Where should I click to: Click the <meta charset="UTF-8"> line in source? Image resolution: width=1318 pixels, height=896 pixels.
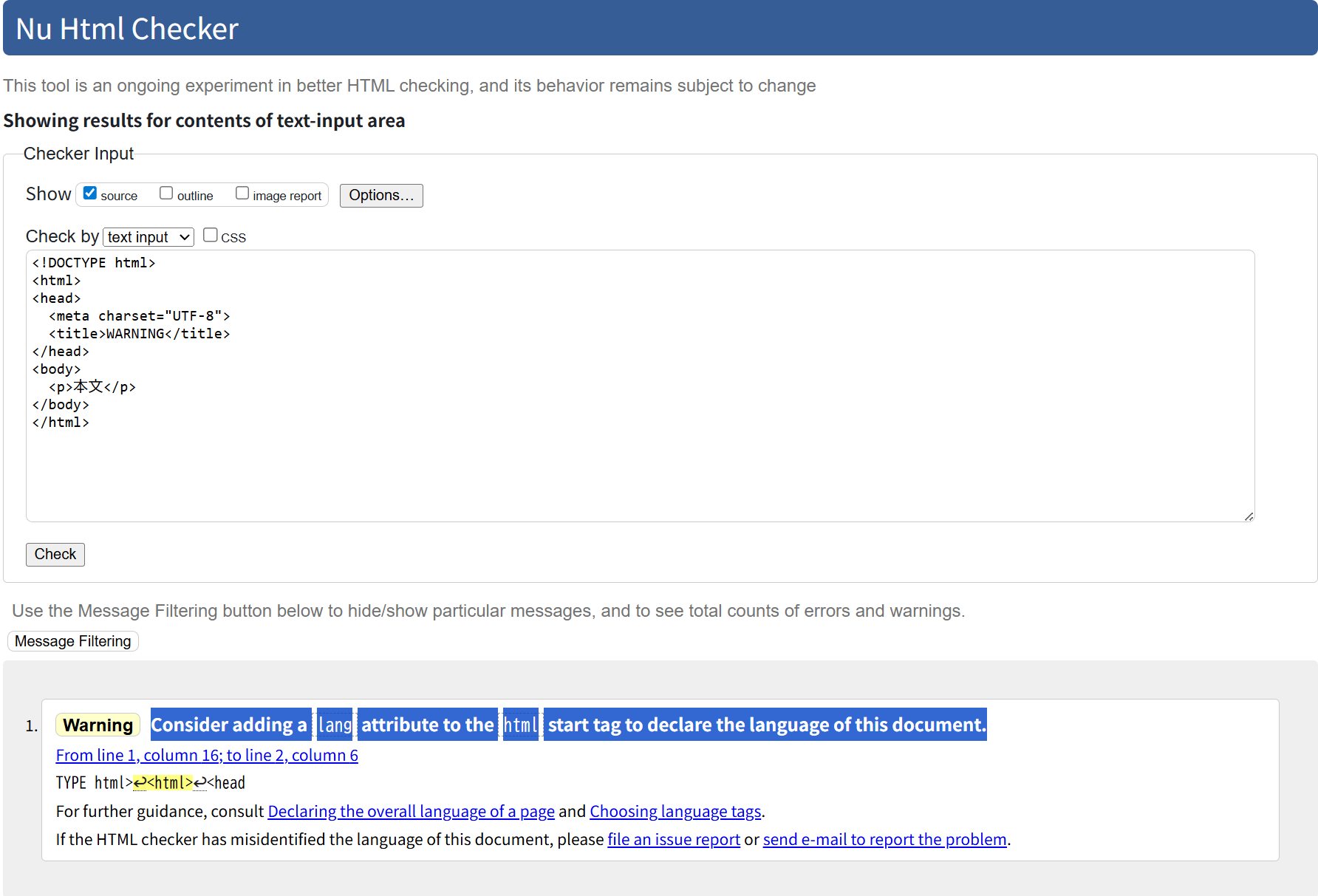coord(140,316)
